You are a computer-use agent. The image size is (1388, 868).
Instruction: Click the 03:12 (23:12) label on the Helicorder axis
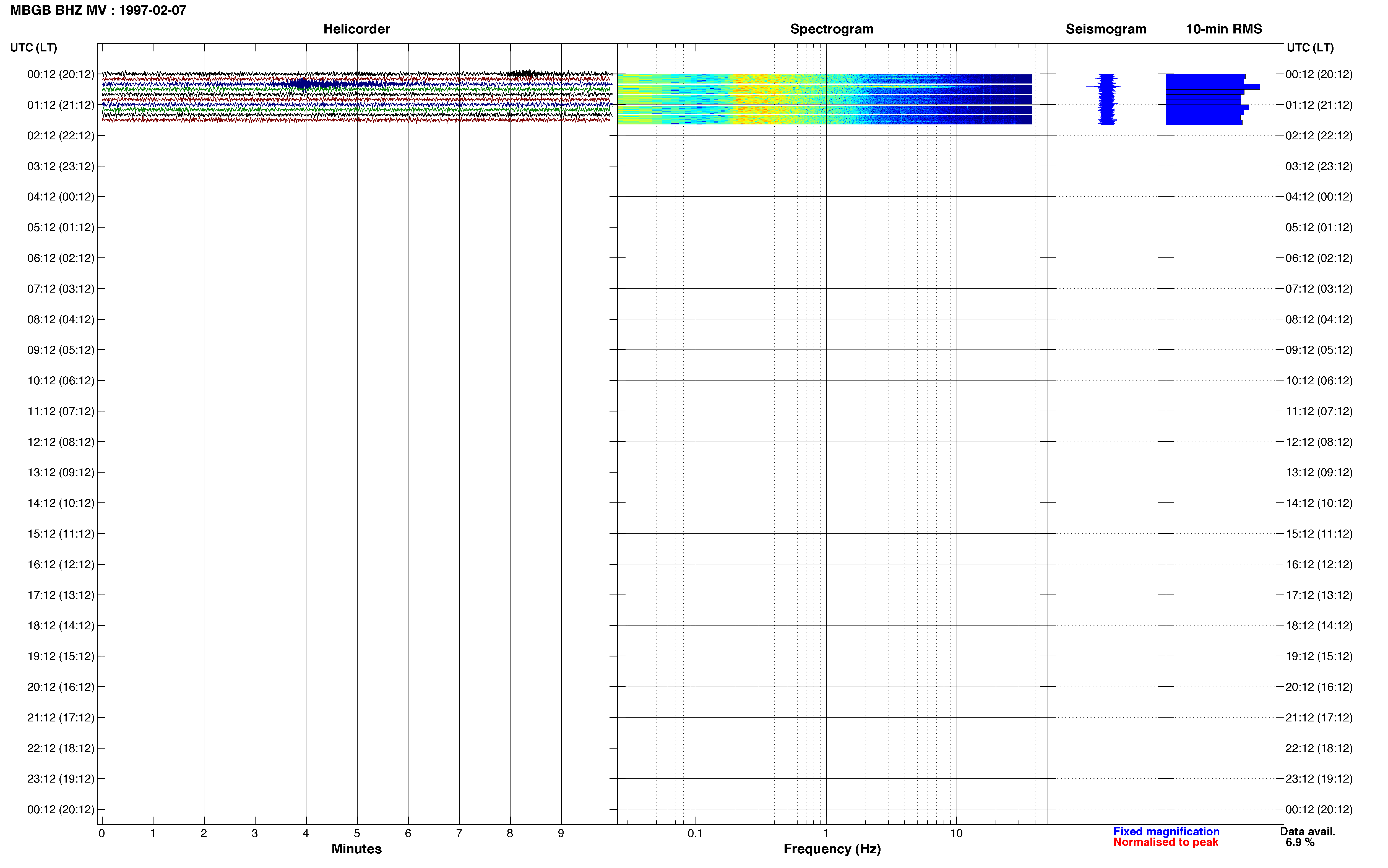click(60, 166)
